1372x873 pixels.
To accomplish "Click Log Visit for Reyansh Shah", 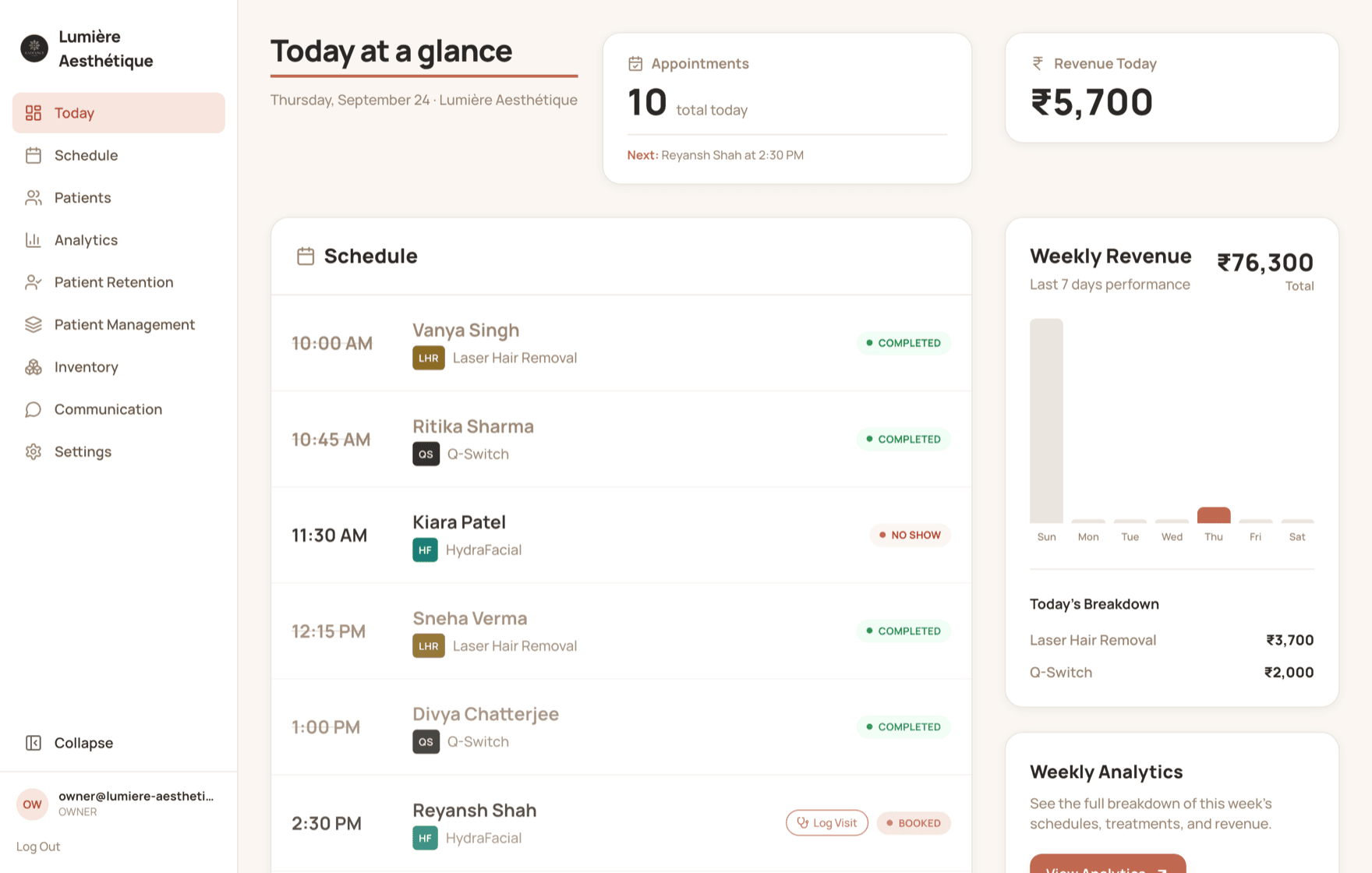I will tap(827, 823).
